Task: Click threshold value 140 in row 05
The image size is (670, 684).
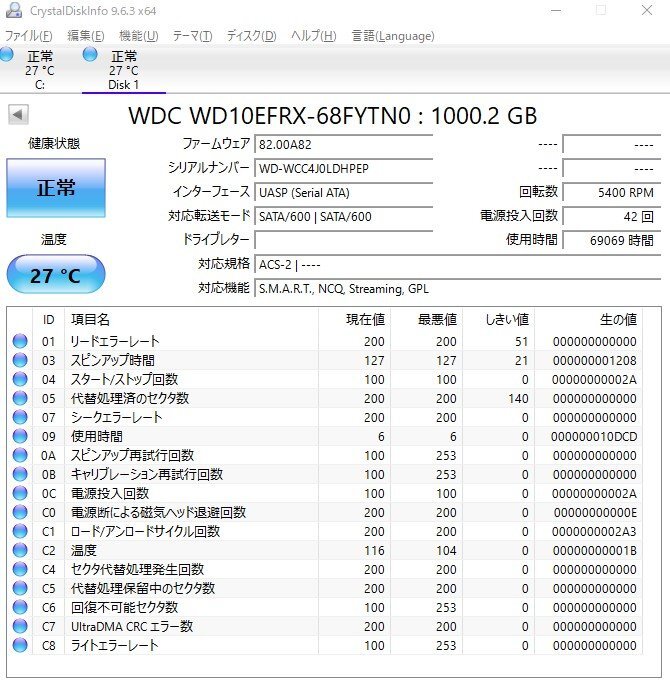Action: pyautogui.click(x=518, y=398)
